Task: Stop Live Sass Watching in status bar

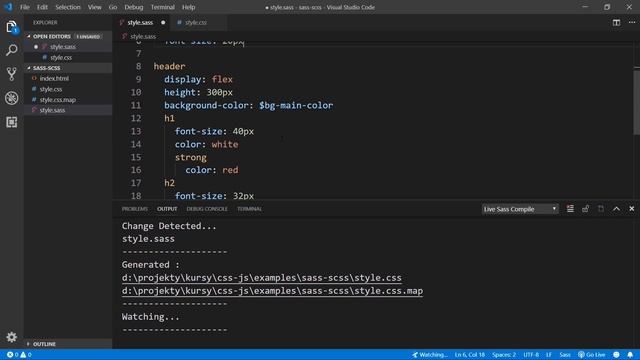Action: click(x=429, y=355)
